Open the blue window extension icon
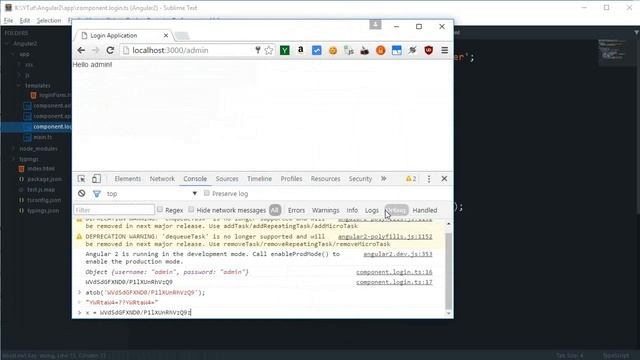640x360 pixels. pyautogui.click(x=396, y=50)
